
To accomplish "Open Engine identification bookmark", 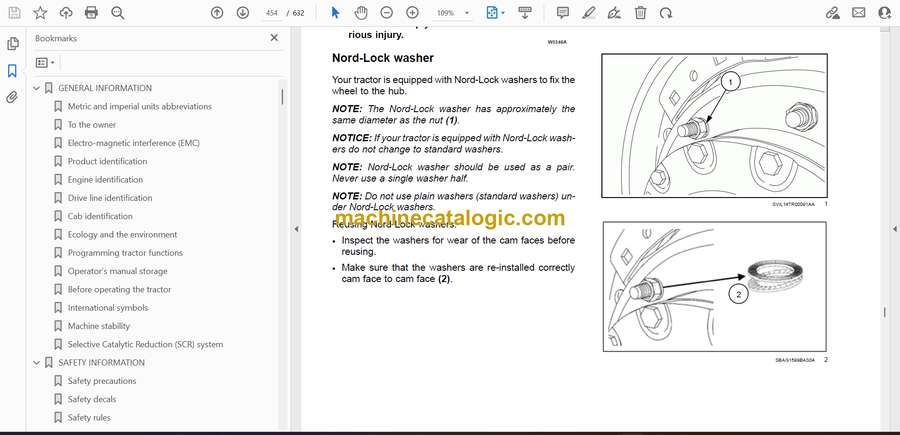I will [106, 180].
